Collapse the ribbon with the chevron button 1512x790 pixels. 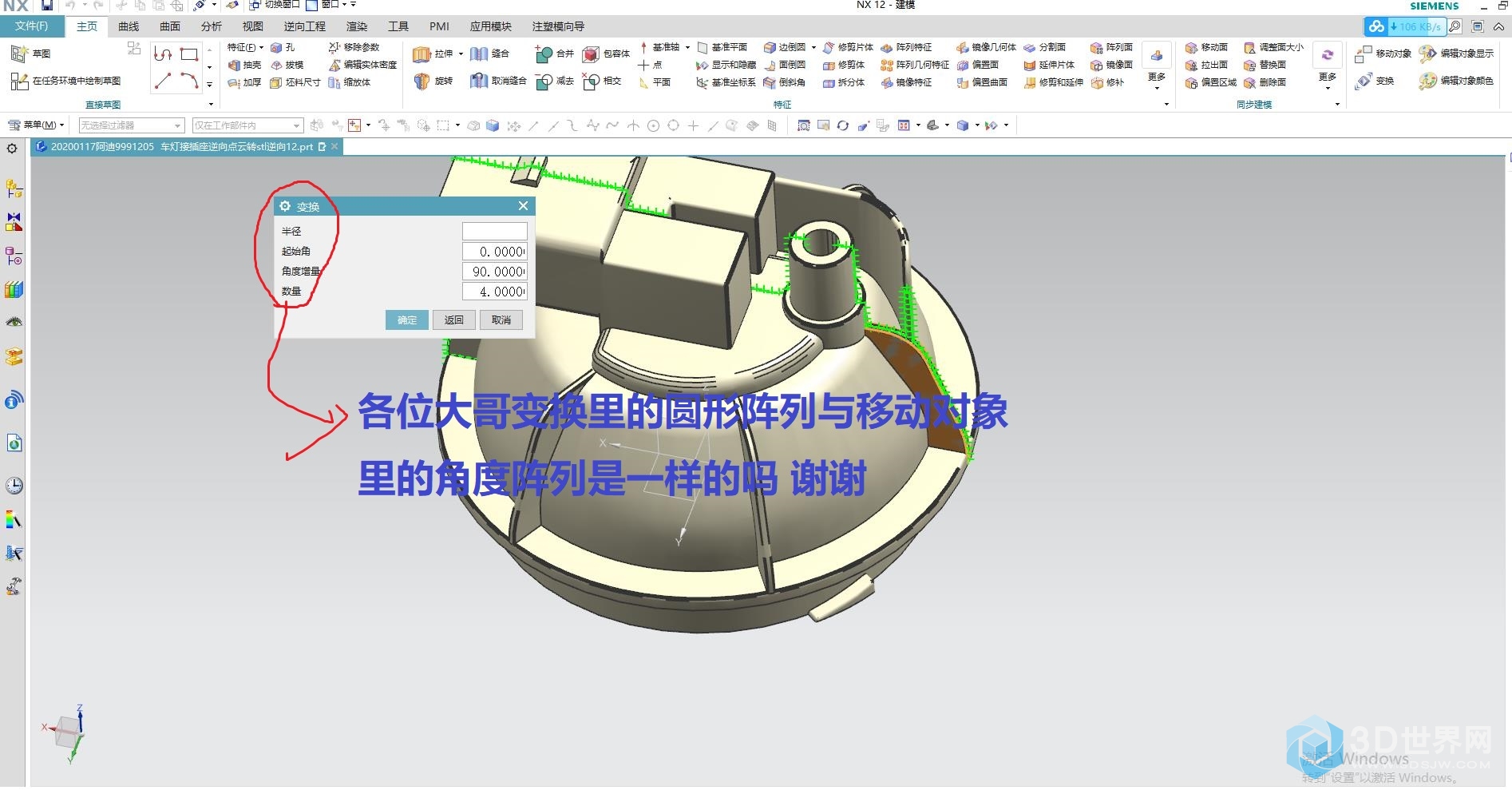tap(1498, 26)
